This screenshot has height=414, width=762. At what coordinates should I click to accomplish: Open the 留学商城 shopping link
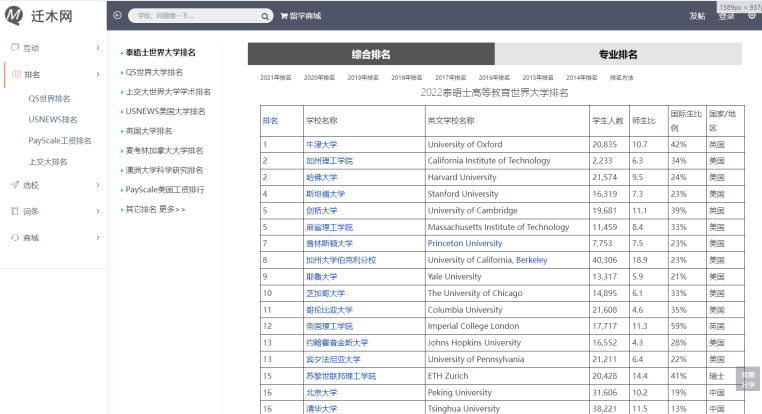(301, 16)
